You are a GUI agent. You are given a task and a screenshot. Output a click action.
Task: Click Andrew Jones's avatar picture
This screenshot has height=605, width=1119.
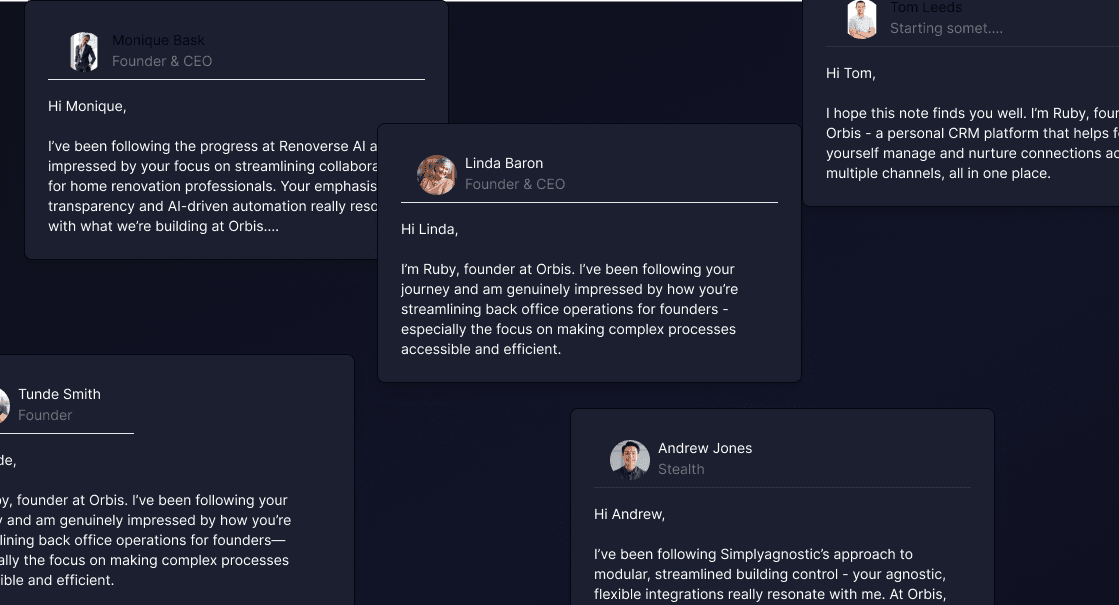pos(630,459)
